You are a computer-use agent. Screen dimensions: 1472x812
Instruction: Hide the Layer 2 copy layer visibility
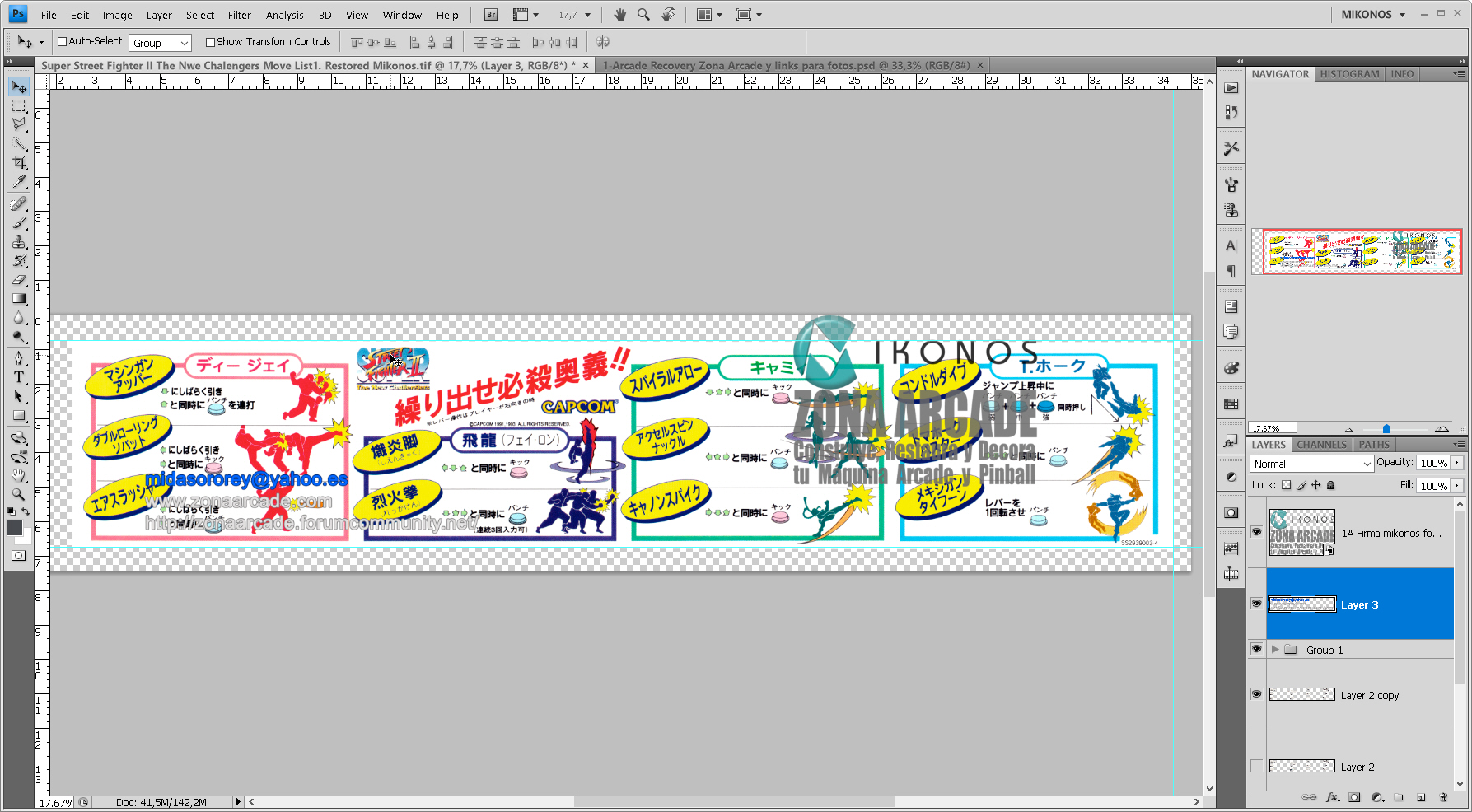pos(1256,694)
